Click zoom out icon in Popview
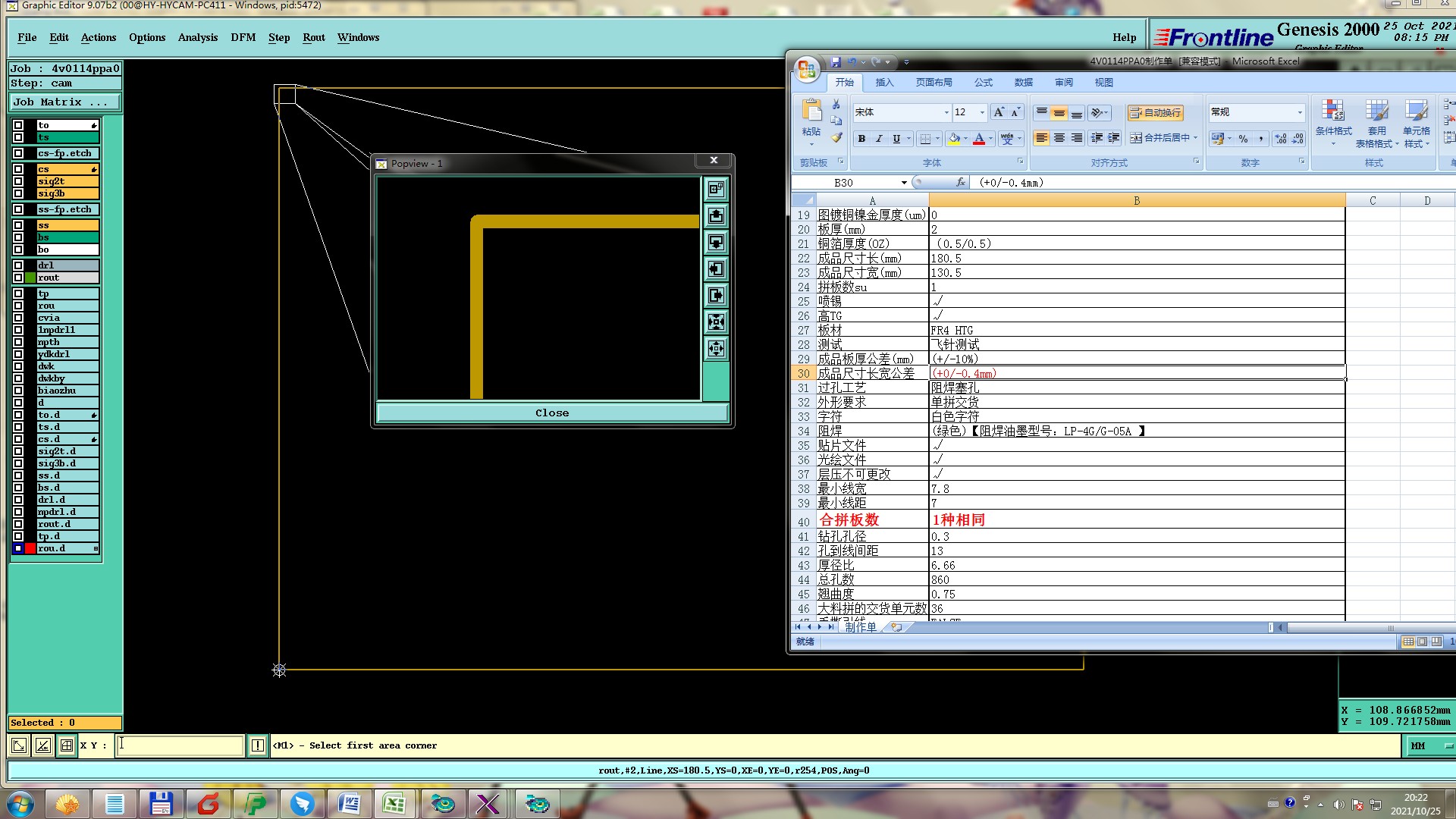Image resolution: width=1456 pixels, height=819 pixels. [x=716, y=349]
